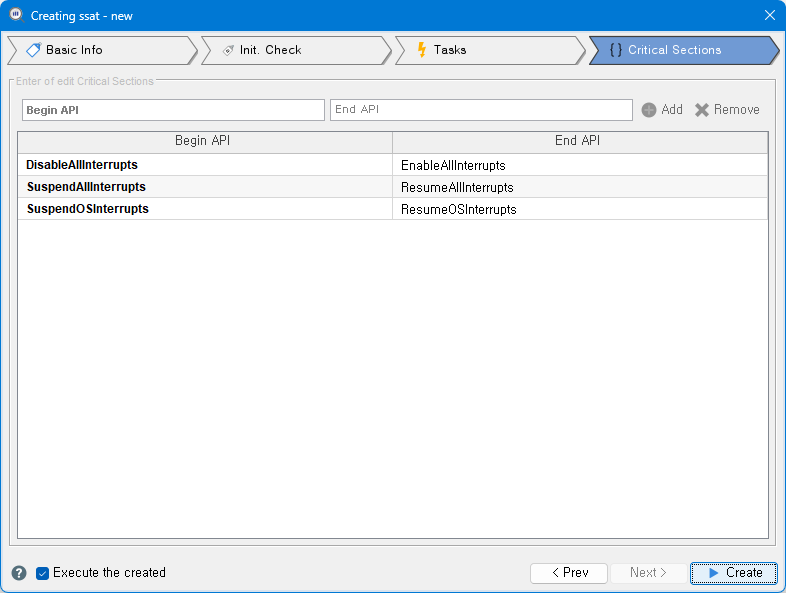
Task: Click the Tasks lightning bolt icon
Action: coord(421,50)
